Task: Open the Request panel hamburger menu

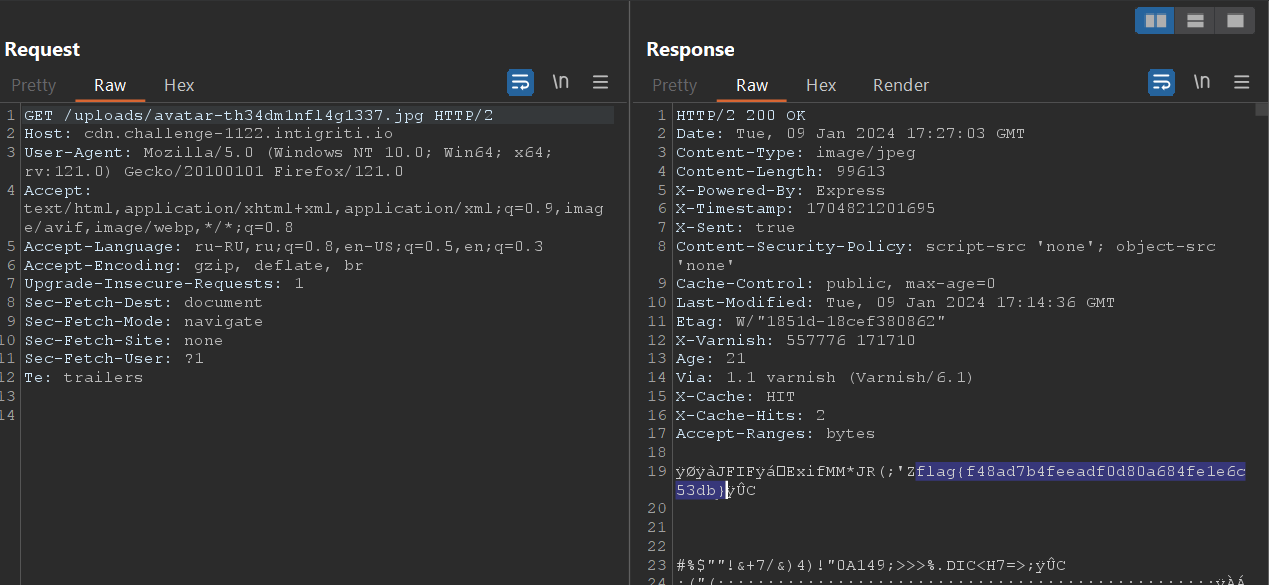Action: (600, 83)
